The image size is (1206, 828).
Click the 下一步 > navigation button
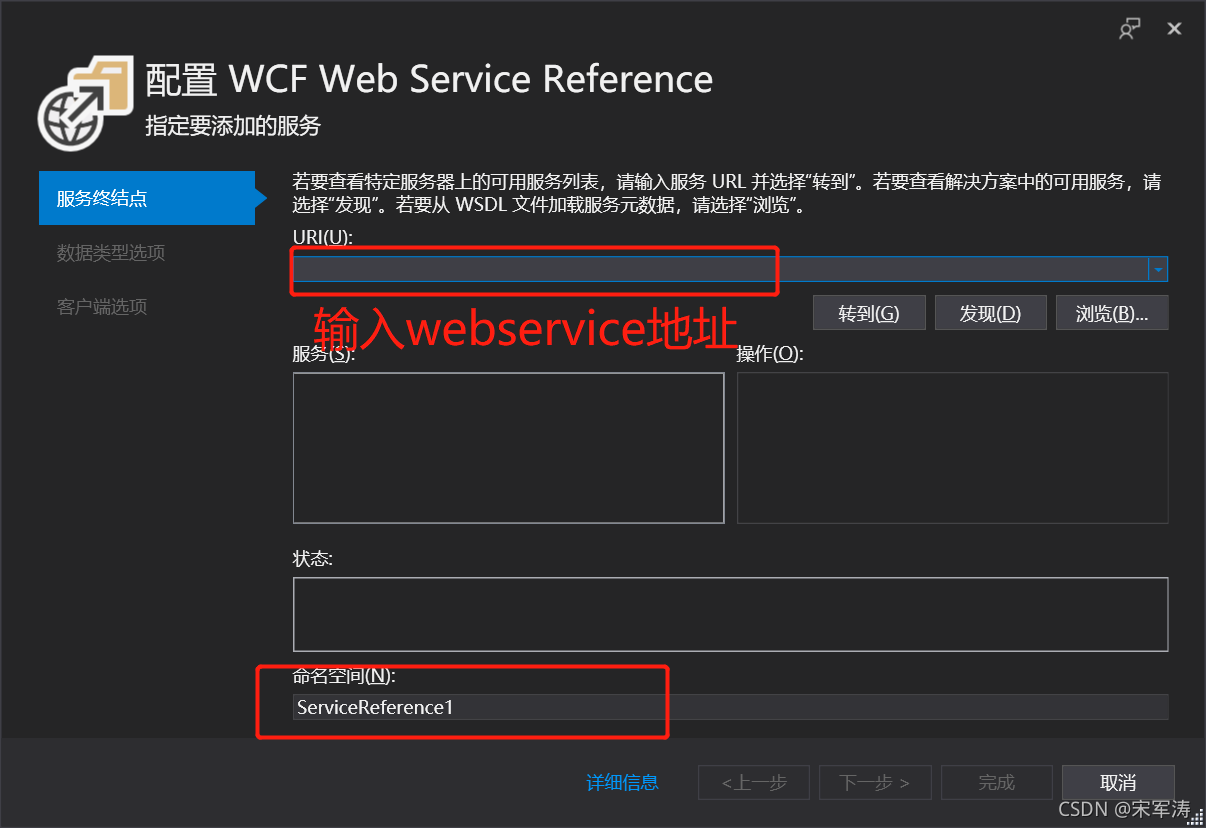pos(875,783)
